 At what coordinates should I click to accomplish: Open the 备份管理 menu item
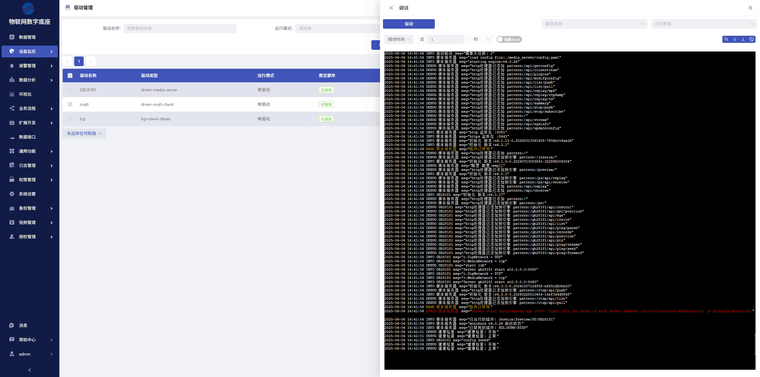(30, 208)
